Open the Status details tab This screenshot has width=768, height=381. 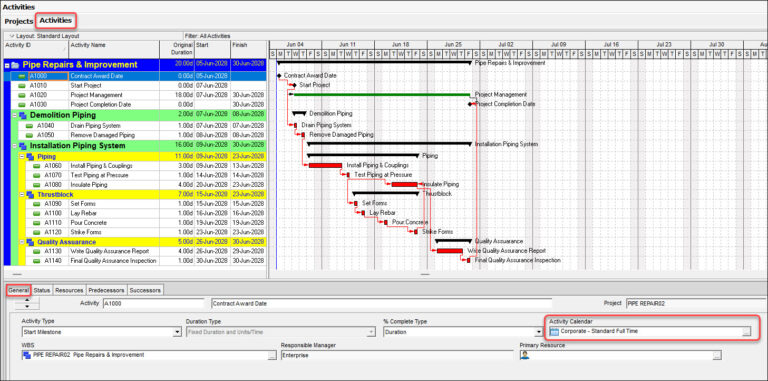tap(42, 290)
